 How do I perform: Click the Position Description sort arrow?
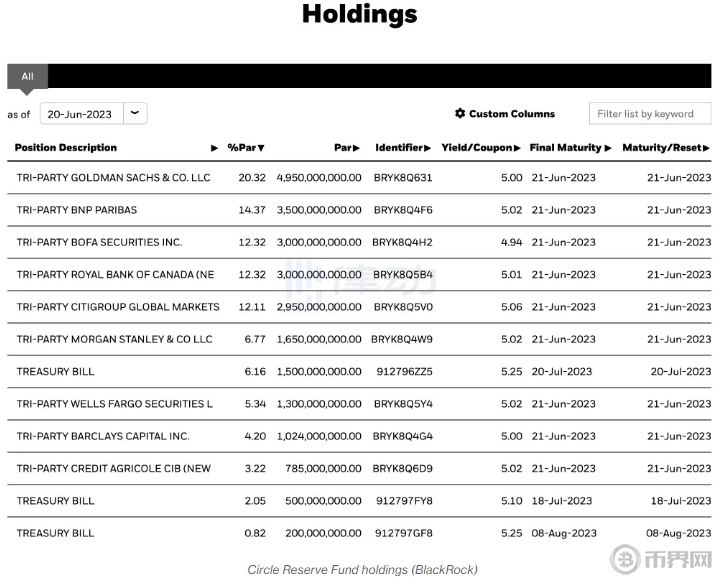[214, 148]
